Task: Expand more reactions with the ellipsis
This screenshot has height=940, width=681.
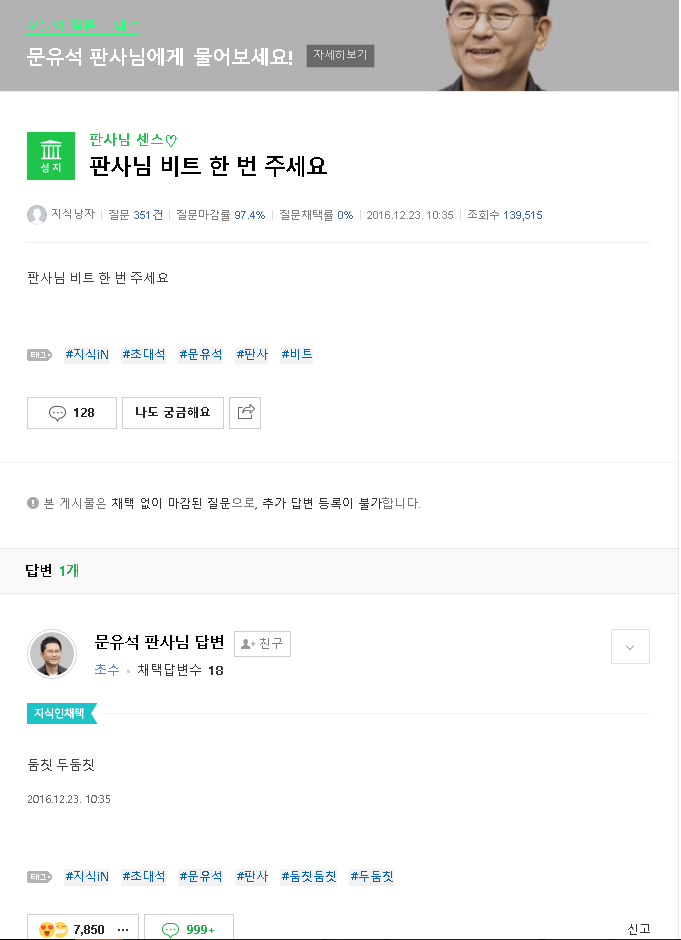Action: point(123,930)
